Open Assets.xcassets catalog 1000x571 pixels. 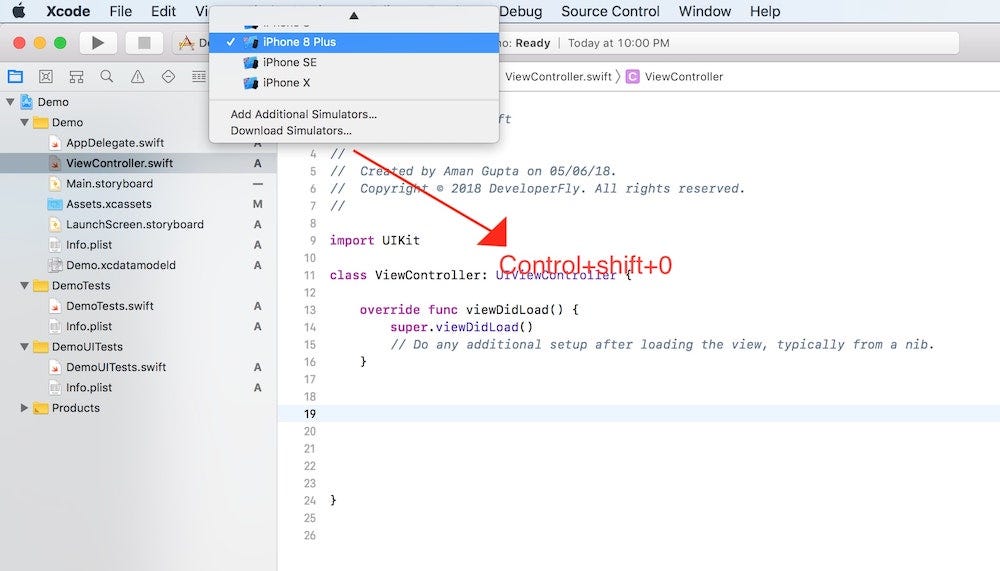click(x=108, y=204)
